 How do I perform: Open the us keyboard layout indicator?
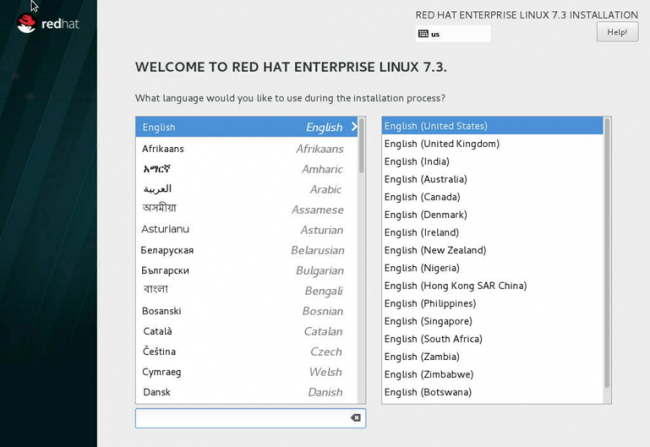[x=453, y=34]
